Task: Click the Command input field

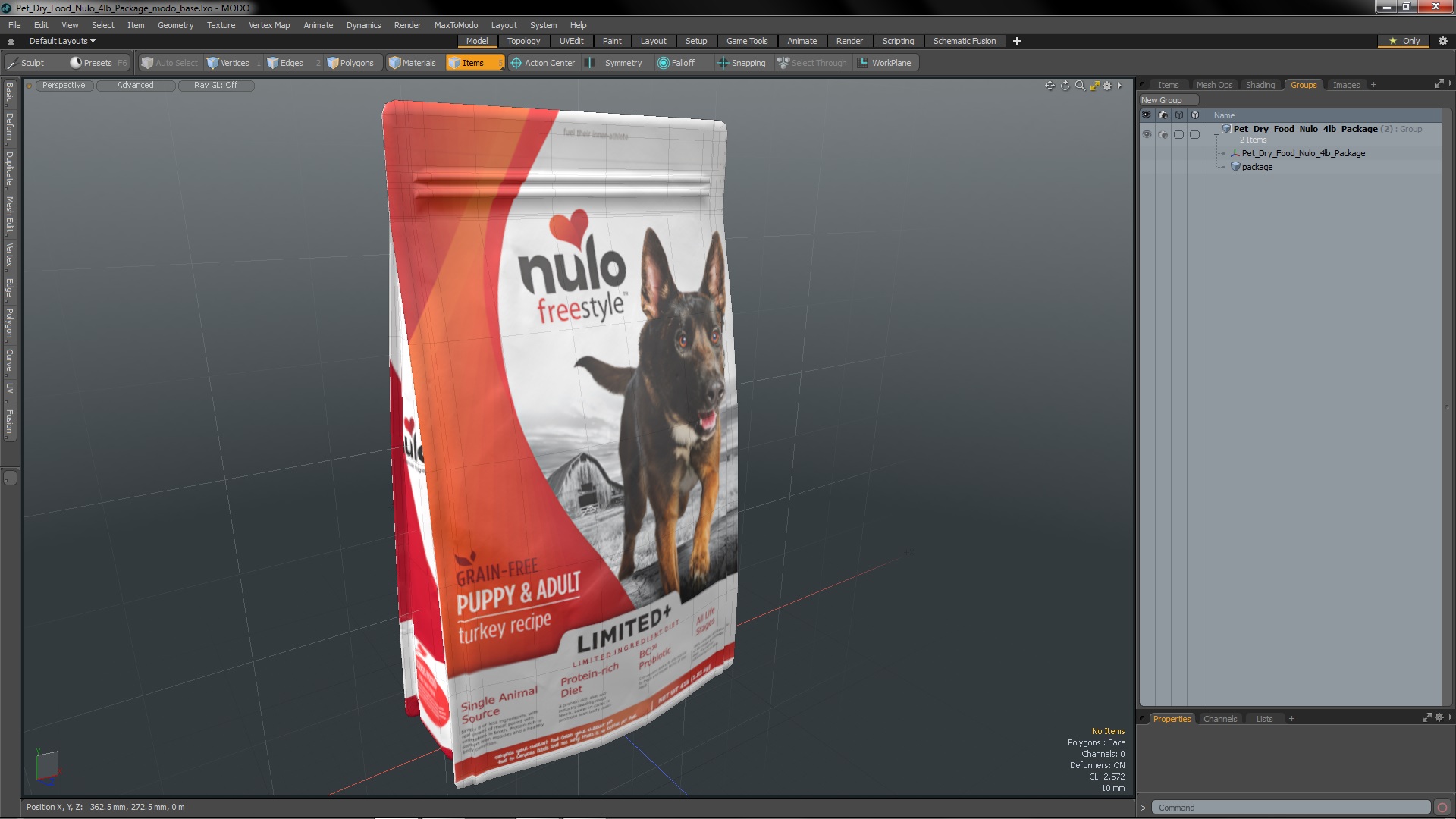Action: (x=1291, y=808)
